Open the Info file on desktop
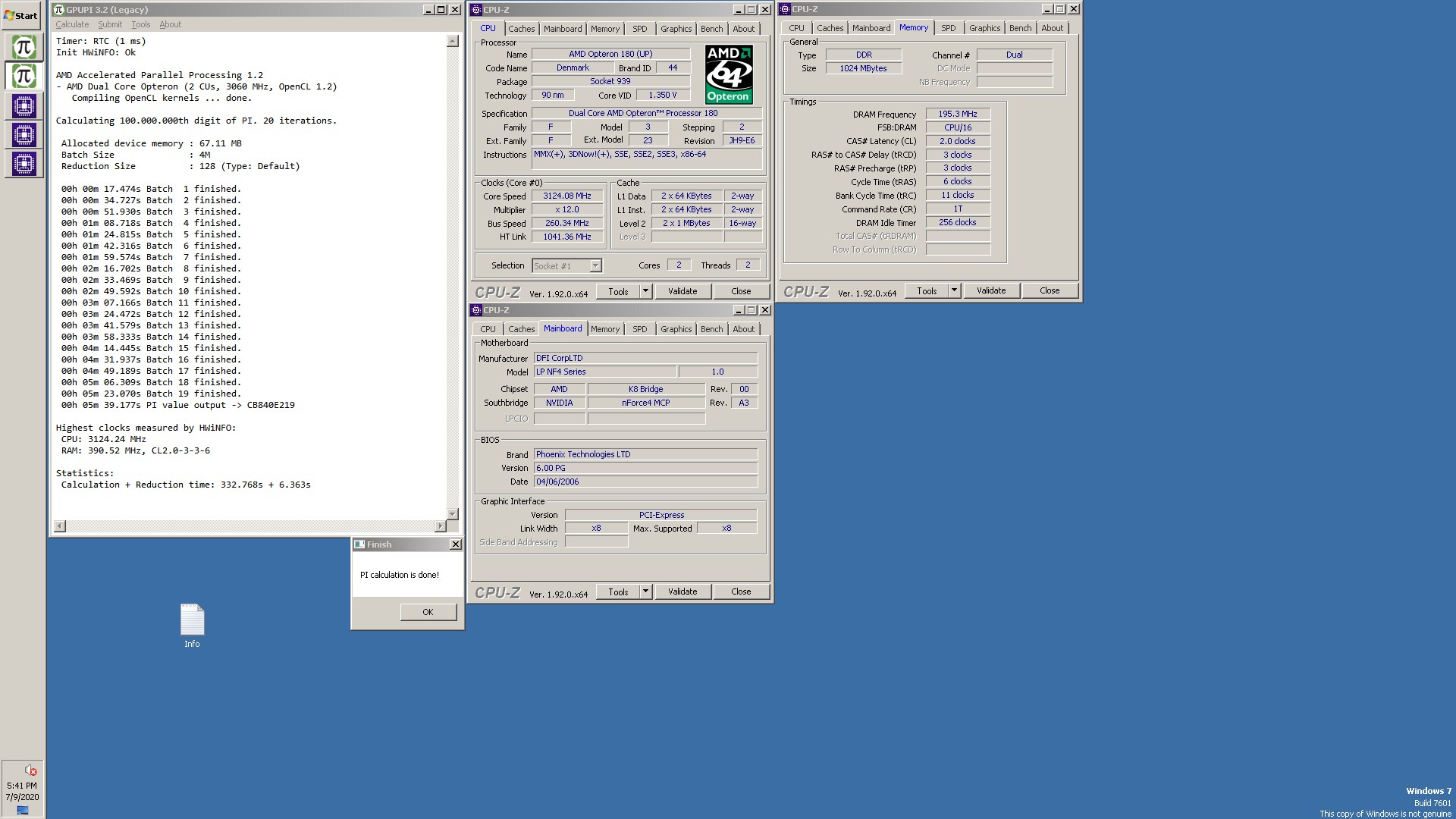The image size is (1456, 819). (192, 626)
